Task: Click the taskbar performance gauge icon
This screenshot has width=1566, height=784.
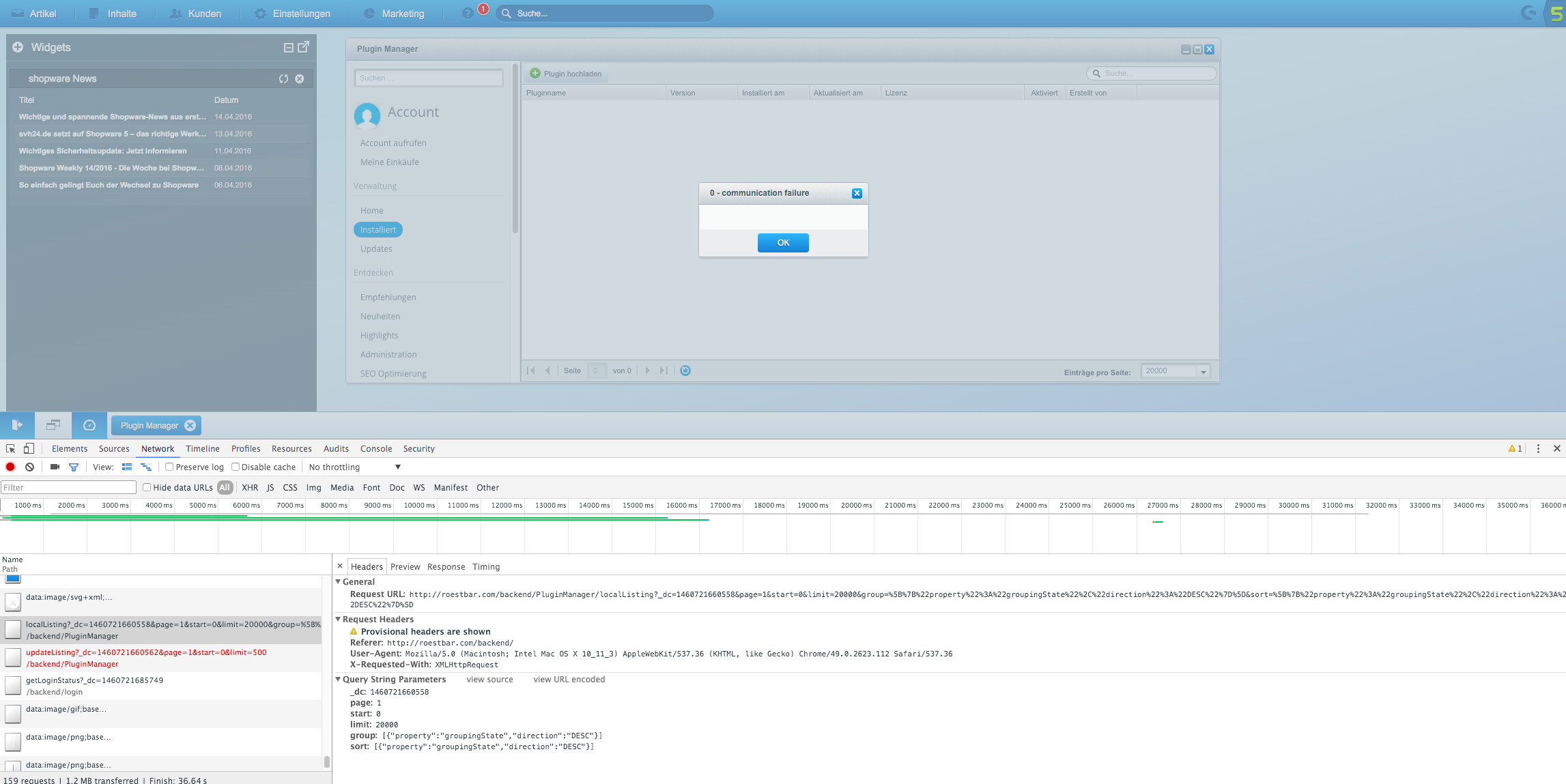Action: 89,425
